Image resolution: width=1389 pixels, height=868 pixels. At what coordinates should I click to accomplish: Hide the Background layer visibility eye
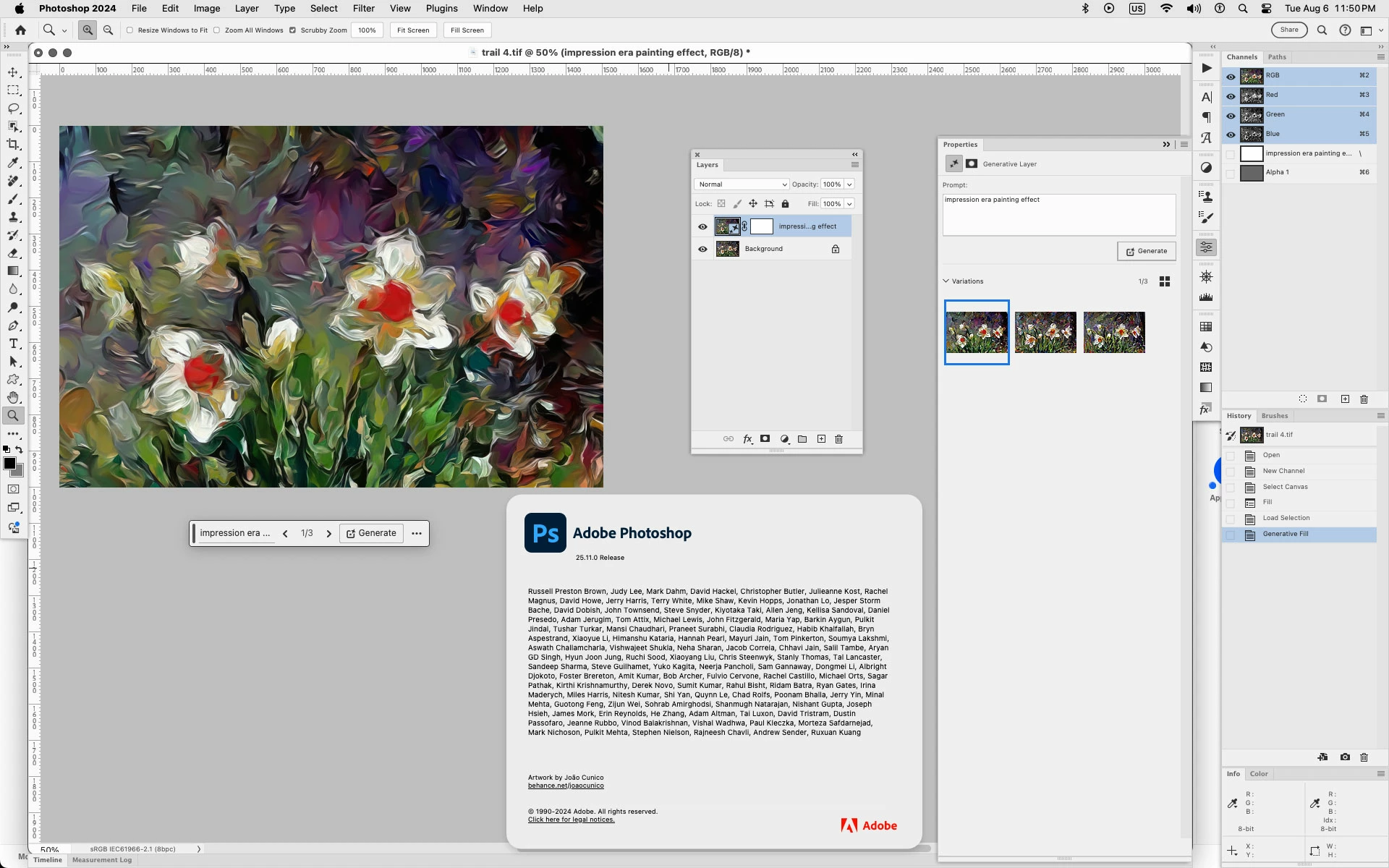702,249
